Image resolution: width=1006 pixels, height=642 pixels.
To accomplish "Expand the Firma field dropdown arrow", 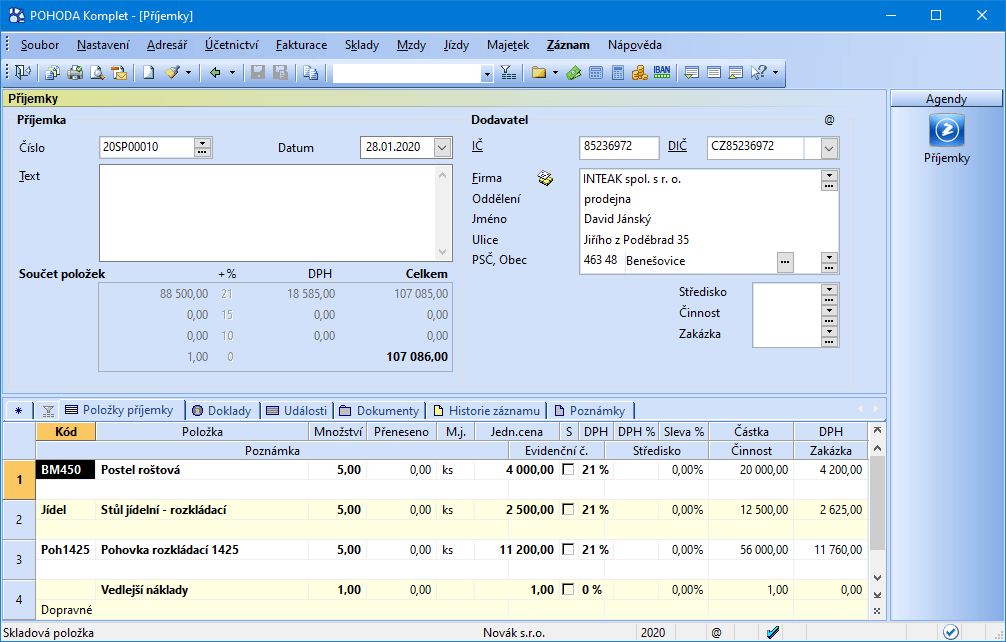I will click(x=829, y=175).
